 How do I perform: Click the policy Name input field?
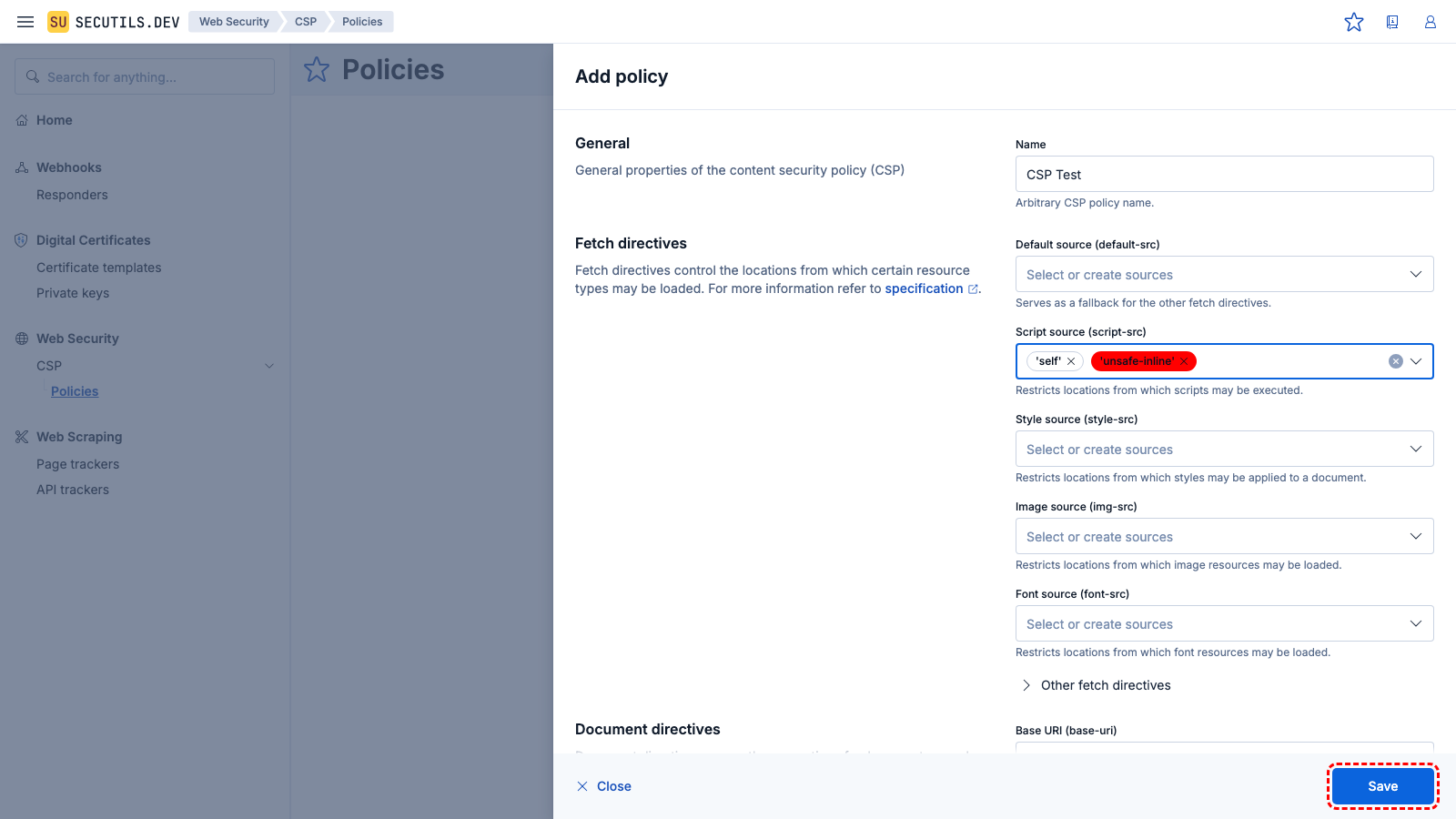point(1224,174)
